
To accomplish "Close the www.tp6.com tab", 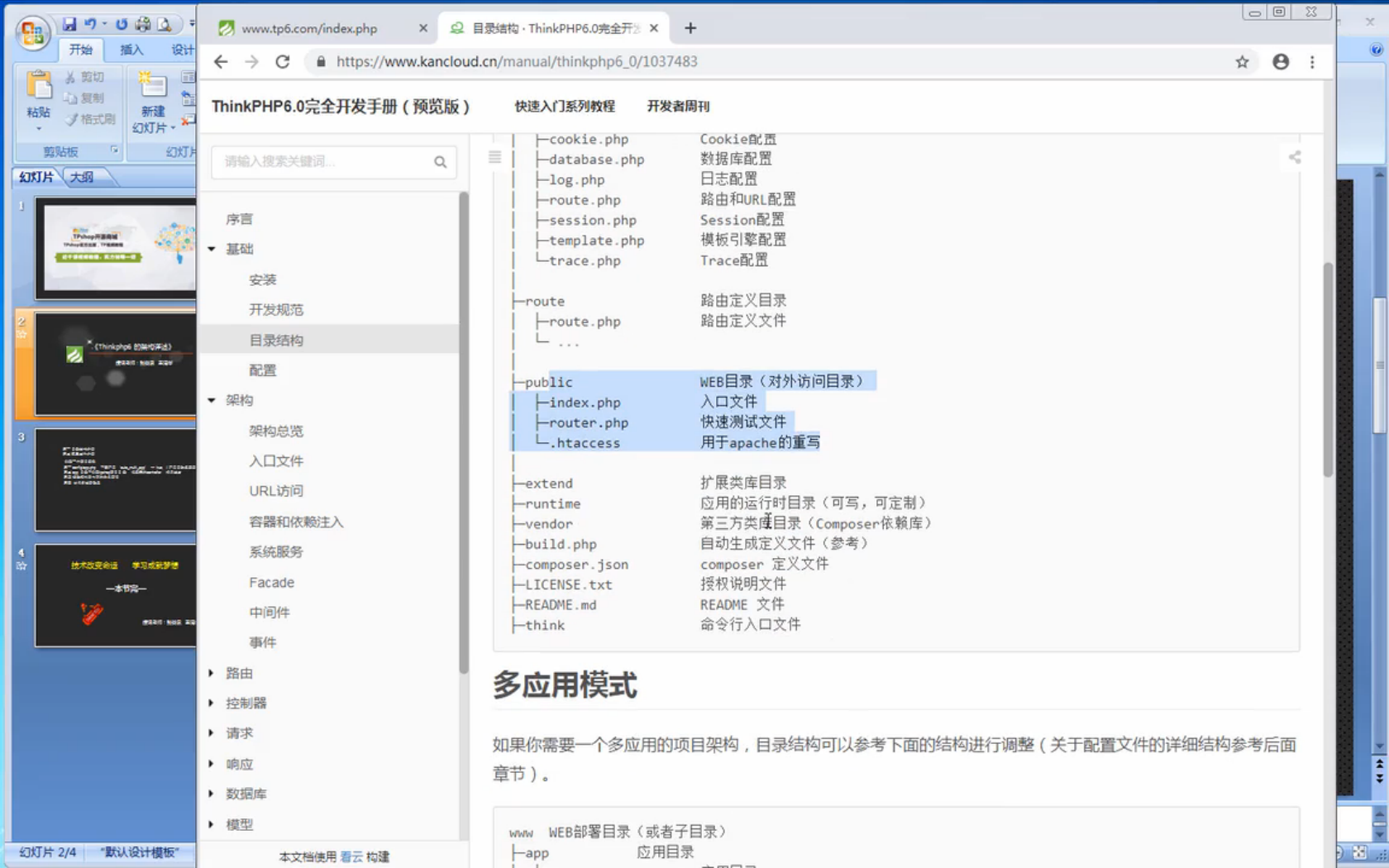I will point(423,28).
